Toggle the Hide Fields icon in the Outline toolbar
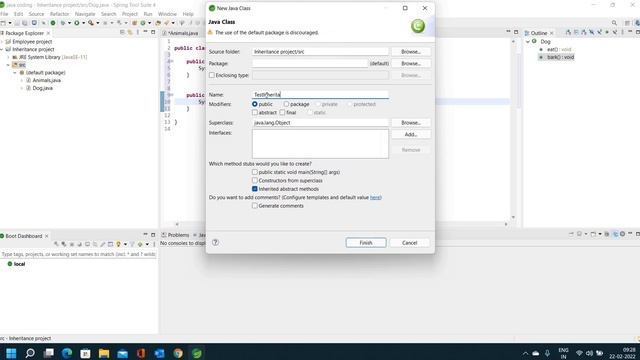The width and height of the screenshot is (640, 360). pyautogui.click(x=591, y=32)
